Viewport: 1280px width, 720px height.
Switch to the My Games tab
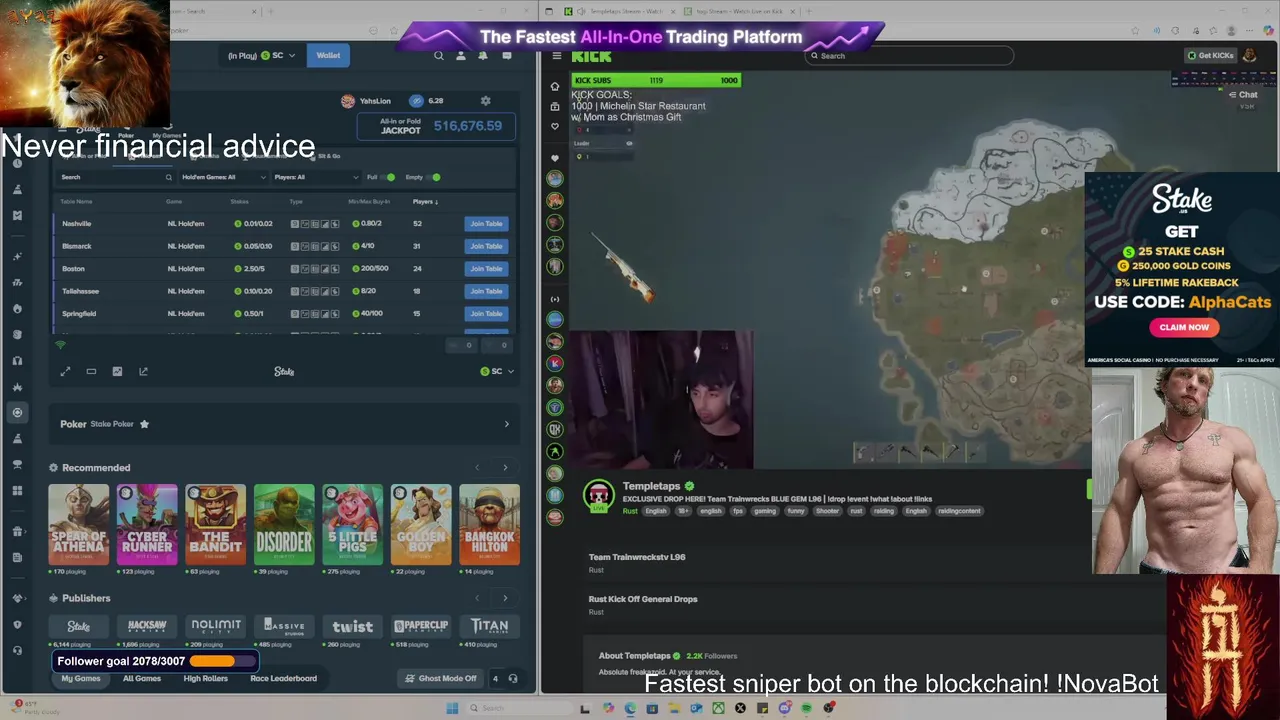pos(81,679)
